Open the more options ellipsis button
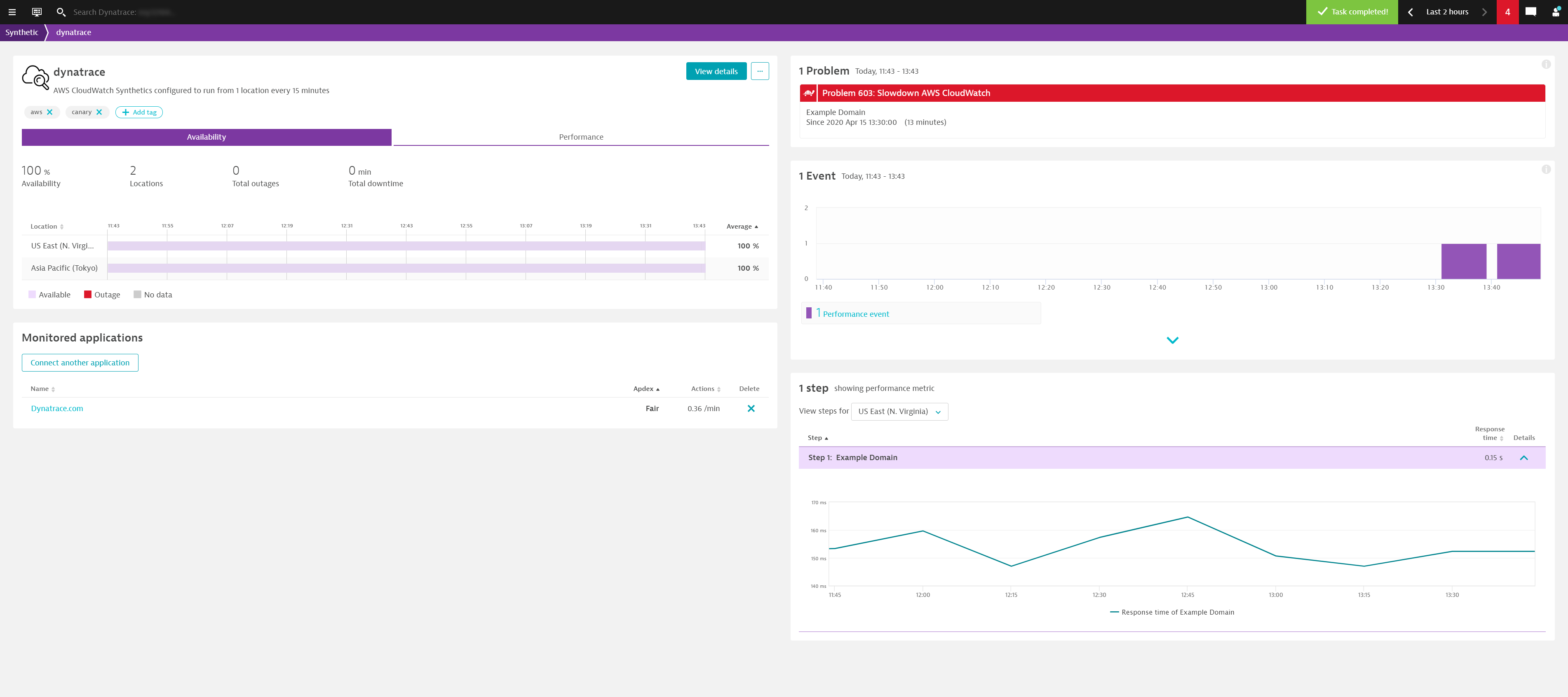This screenshot has height=697, width=1568. click(760, 71)
